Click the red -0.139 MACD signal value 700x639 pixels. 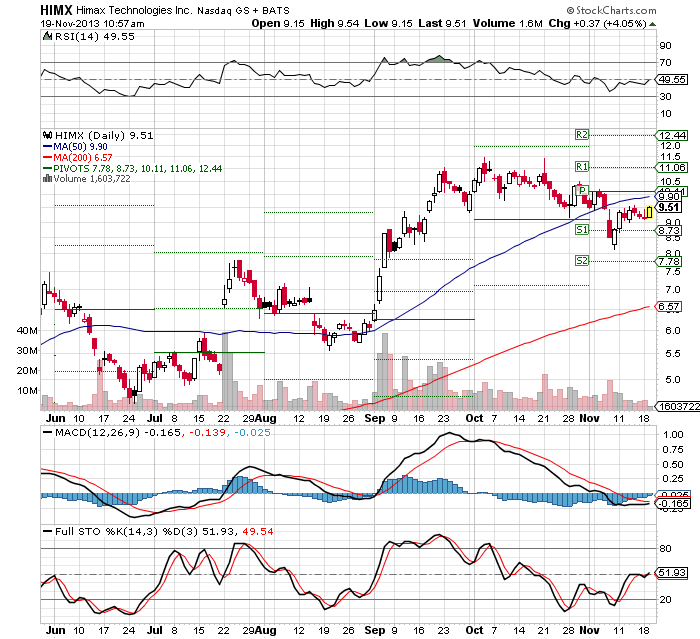point(208,433)
